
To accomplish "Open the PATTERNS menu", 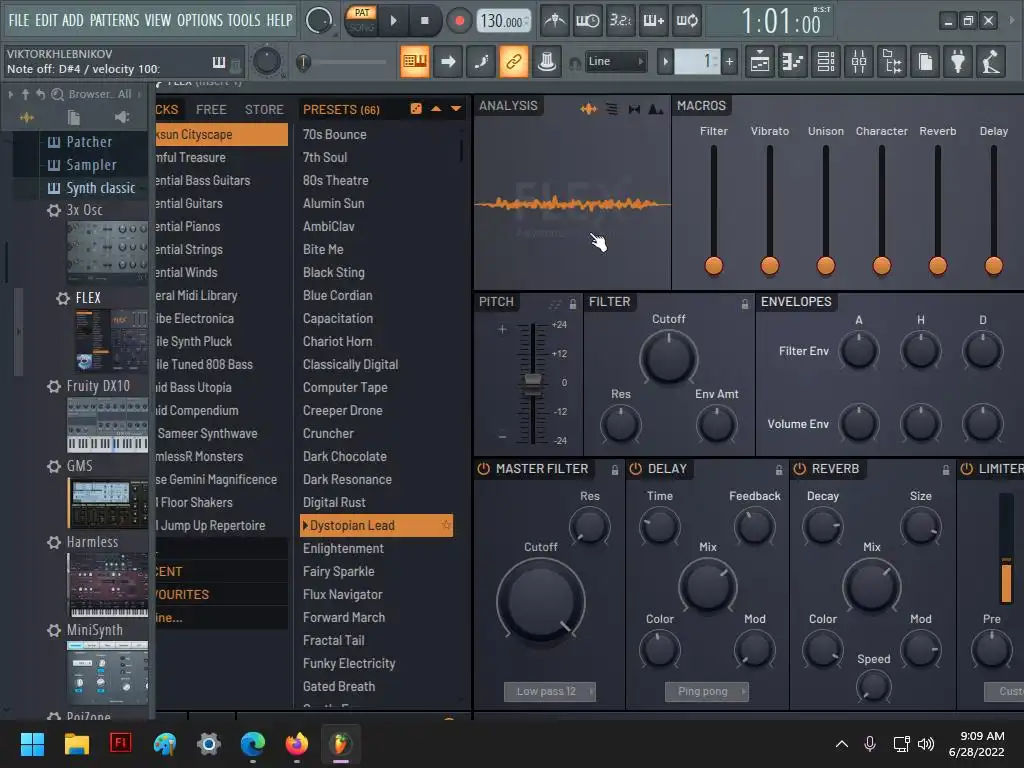I will (114, 20).
